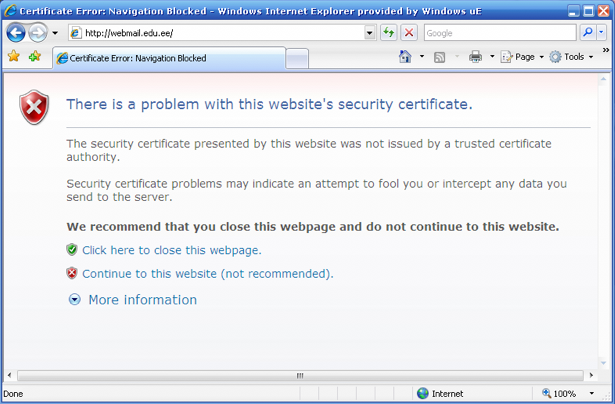Click the 100% zoom level button

click(560, 393)
